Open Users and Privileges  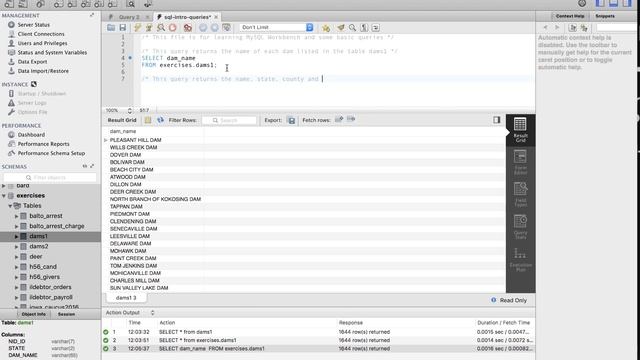(x=42, y=43)
